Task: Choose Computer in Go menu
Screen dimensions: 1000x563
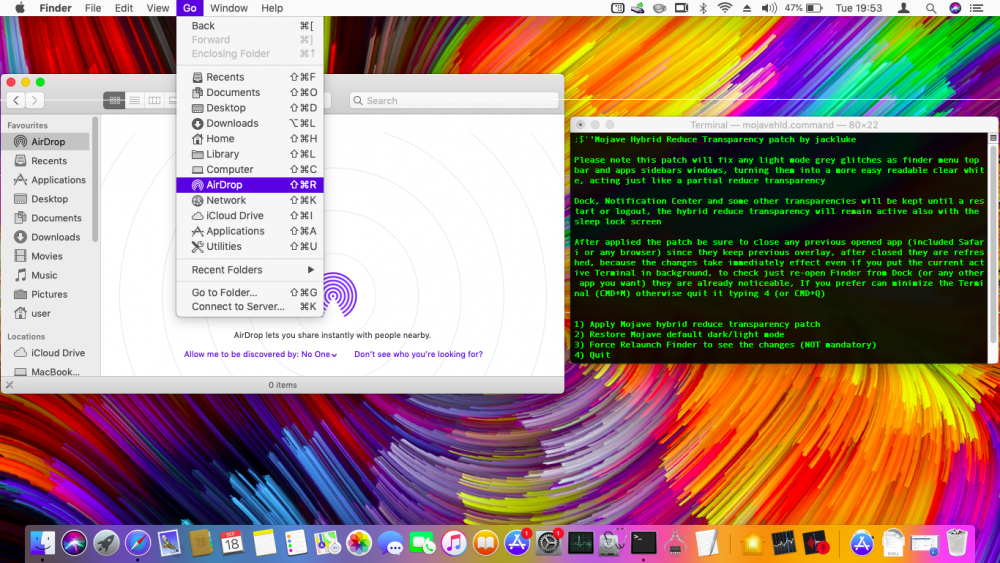Action: coord(250,169)
